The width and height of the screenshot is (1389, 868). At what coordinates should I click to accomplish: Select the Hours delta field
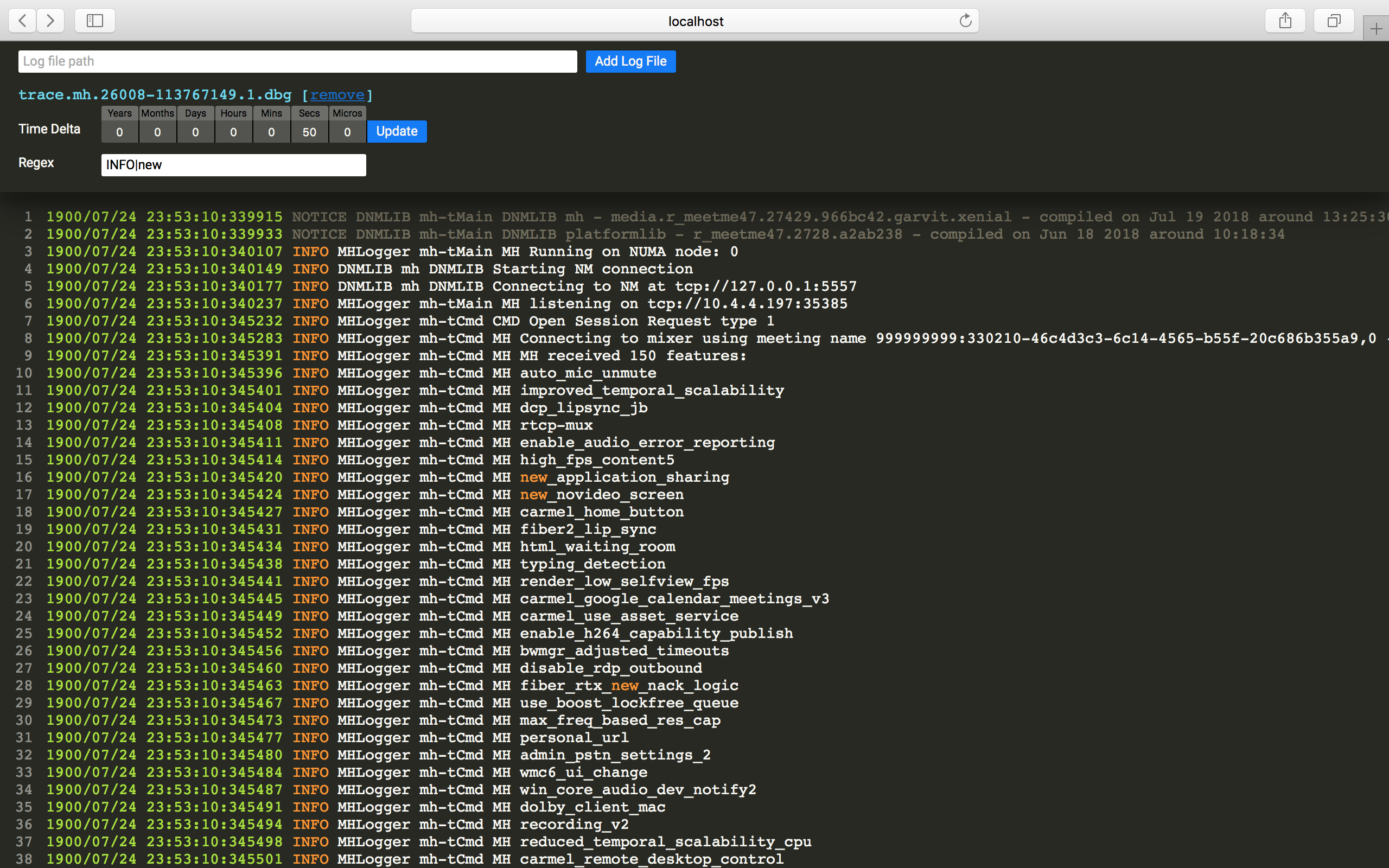tap(234, 132)
